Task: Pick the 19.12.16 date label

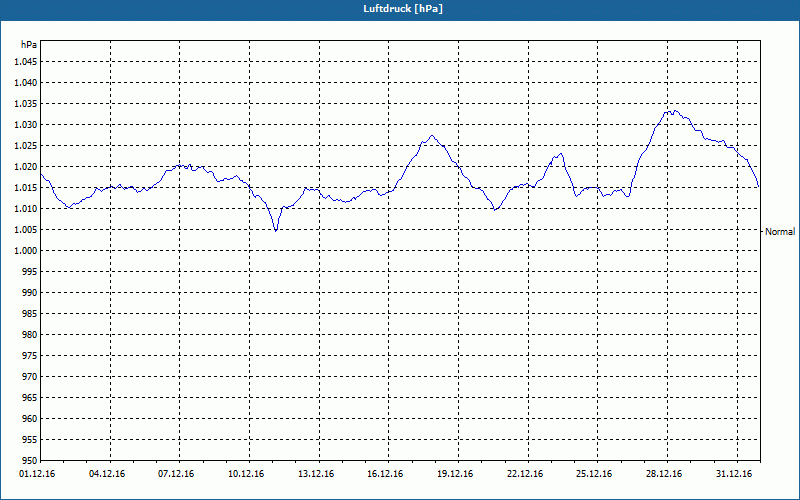Action: point(455,474)
